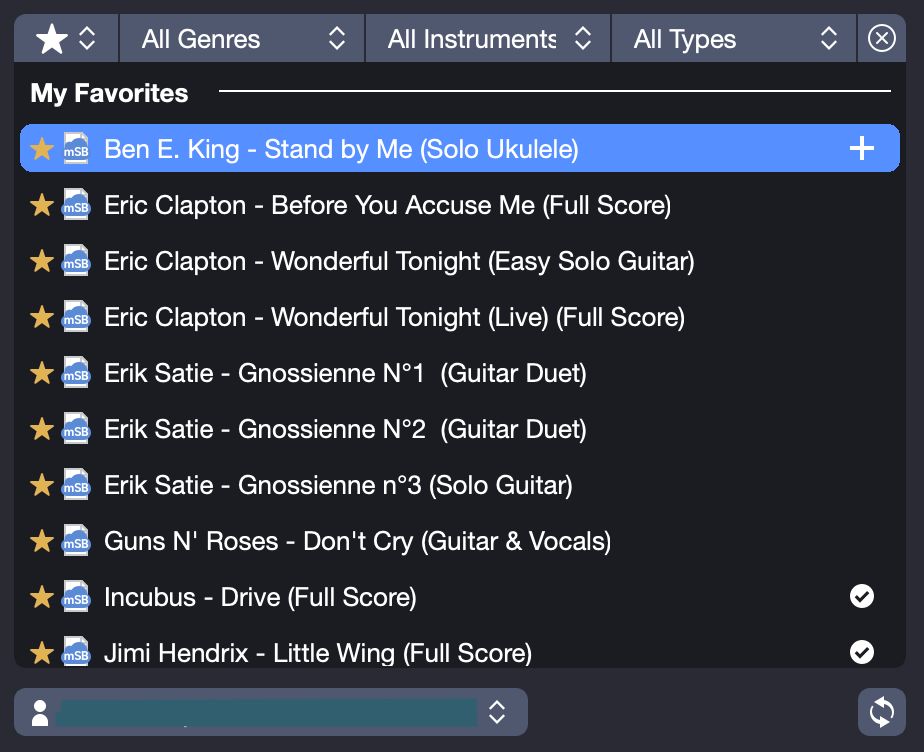Select Ben E. King - Stand by Me (Solo Ukulele)
This screenshot has height=752, width=924.
pyautogui.click(x=460, y=149)
